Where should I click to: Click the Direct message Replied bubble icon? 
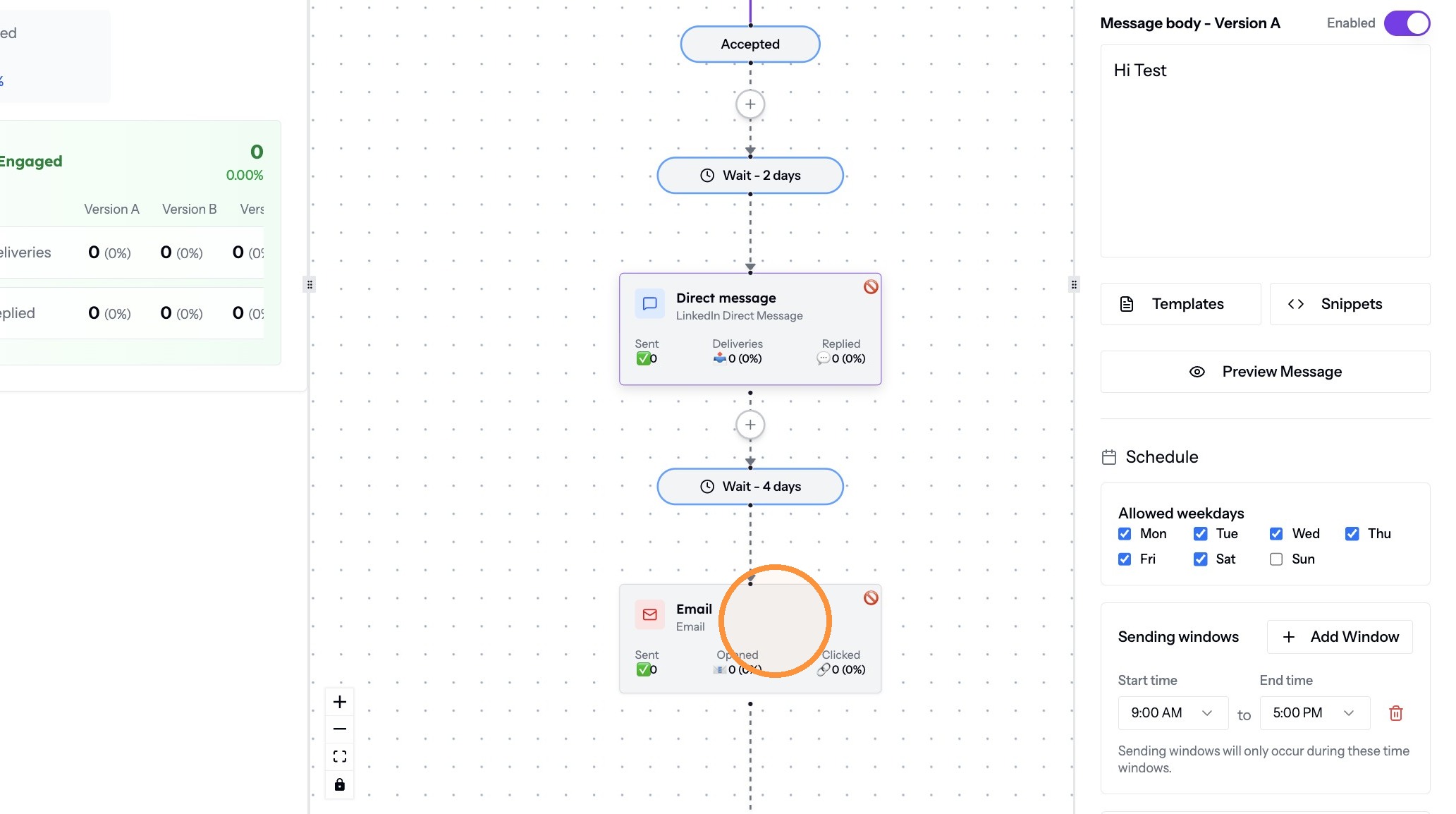pos(823,358)
